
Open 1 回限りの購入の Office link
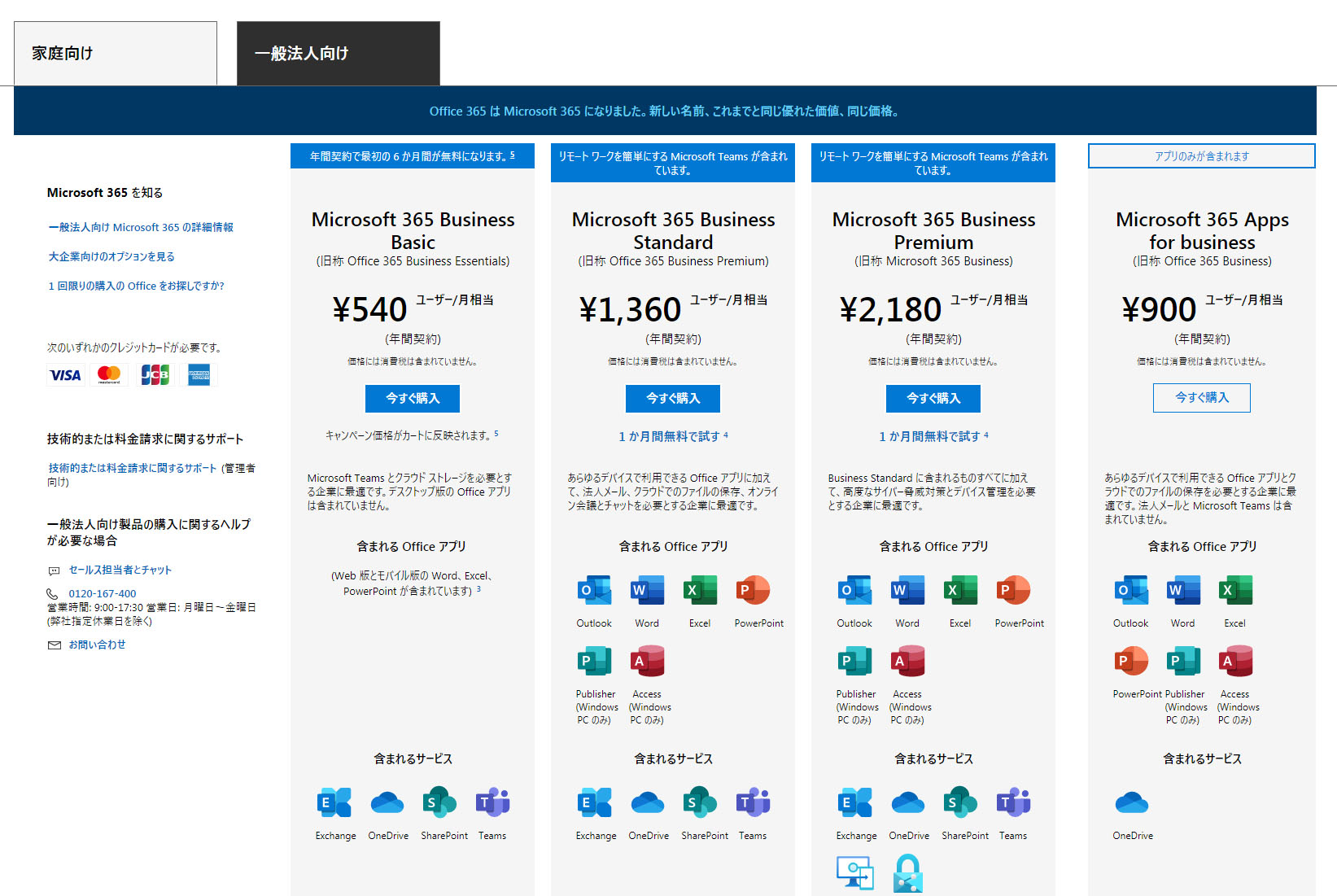136,286
